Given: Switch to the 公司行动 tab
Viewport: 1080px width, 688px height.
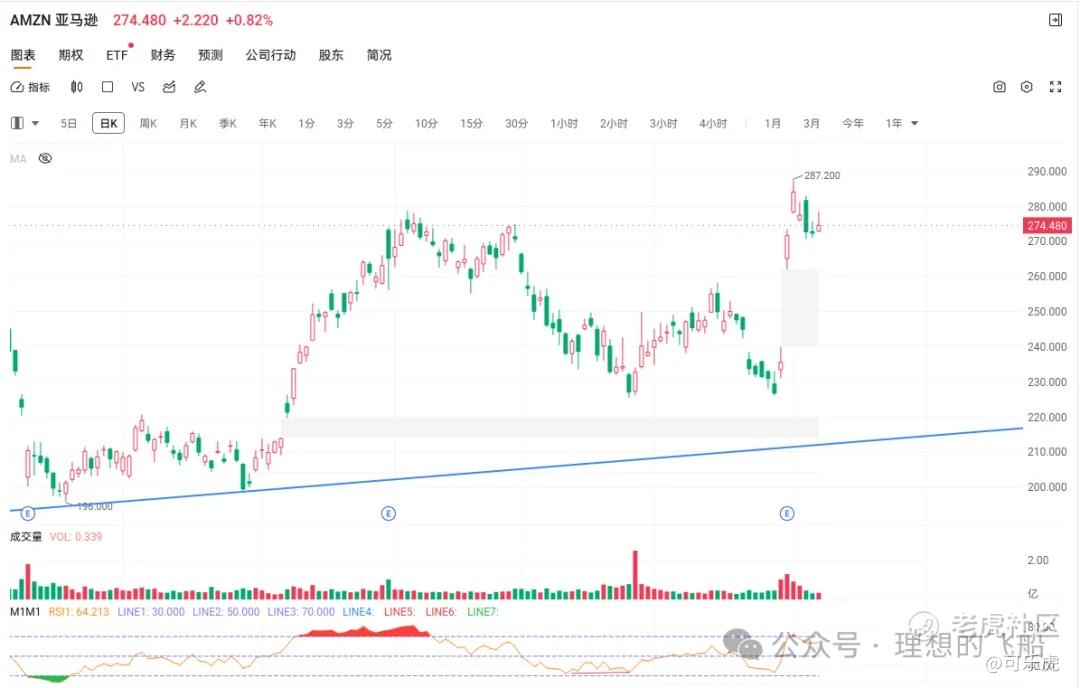Looking at the screenshot, I should 271,55.
